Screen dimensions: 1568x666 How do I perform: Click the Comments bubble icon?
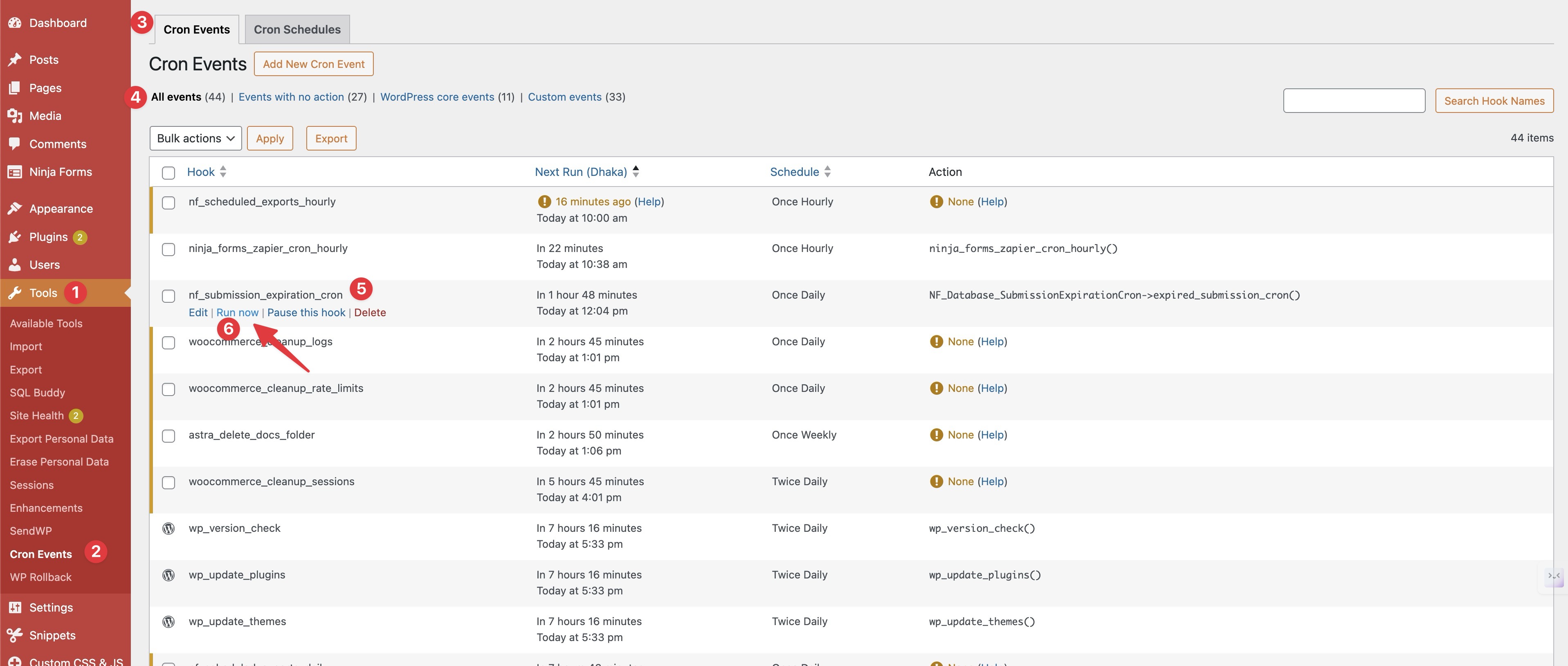click(15, 144)
